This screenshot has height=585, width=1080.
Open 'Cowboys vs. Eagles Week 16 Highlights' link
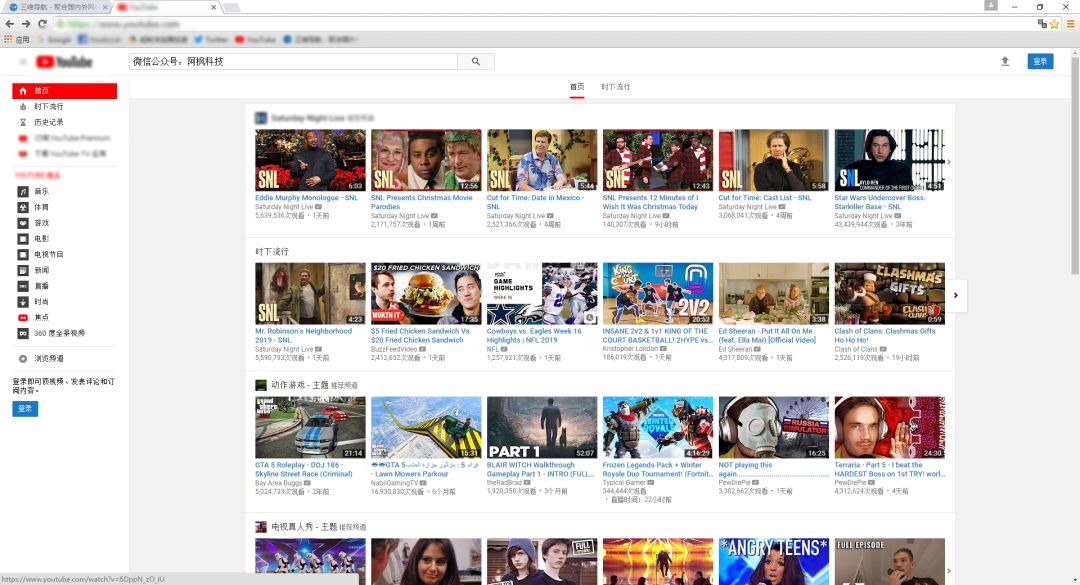534,336
